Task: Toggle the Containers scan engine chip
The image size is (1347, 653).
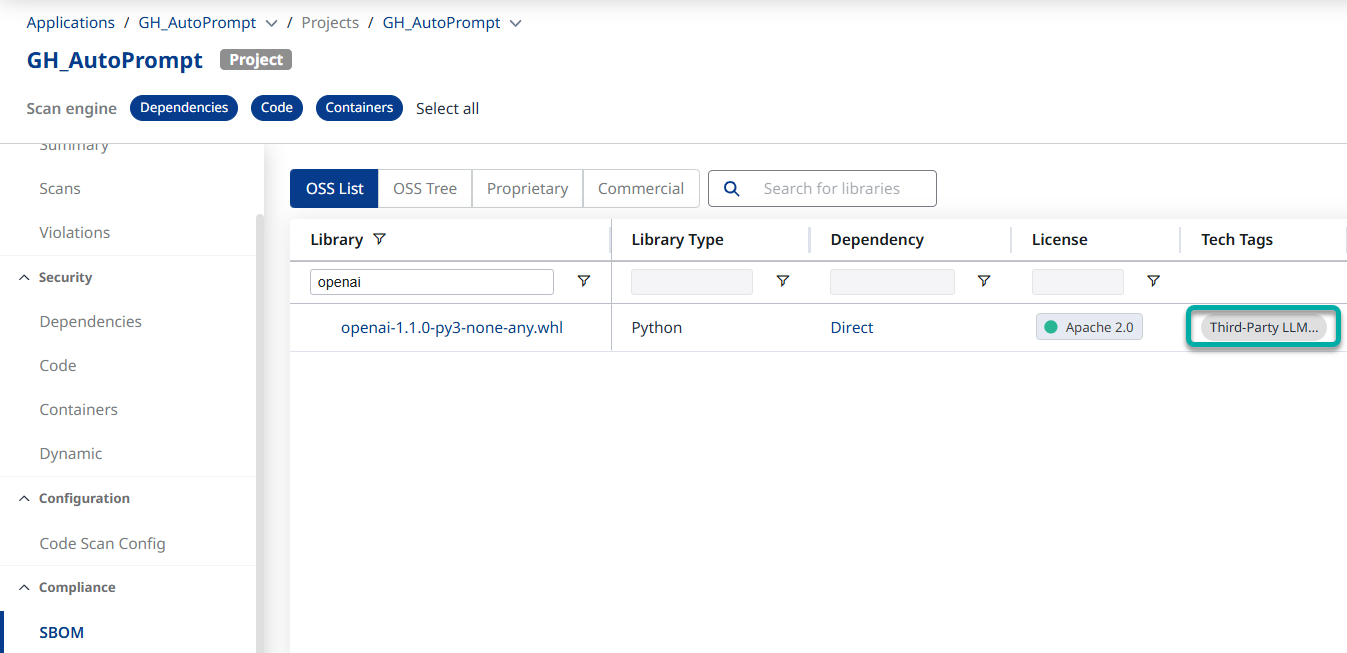Action: 359,108
